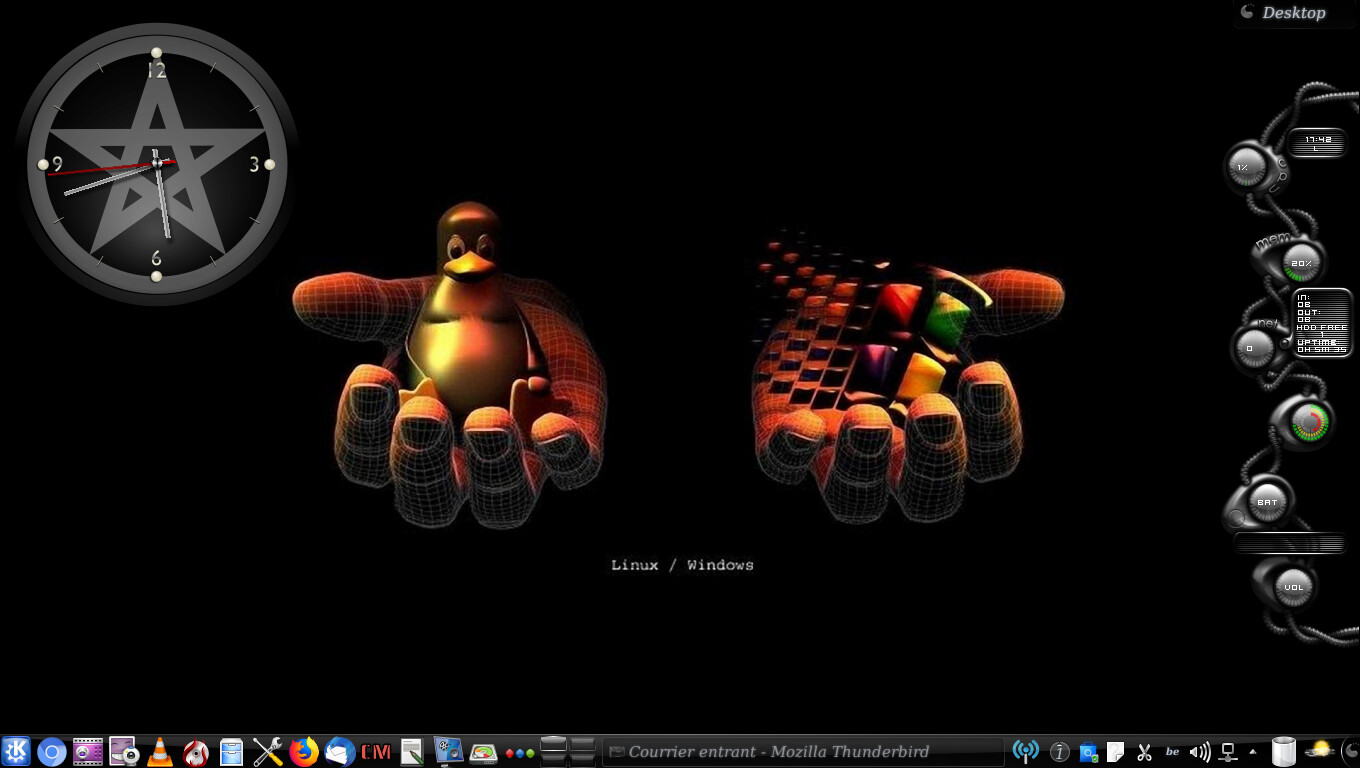Click the information tray icon
Image resolution: width=1360 pixels, height=768 pixels.
(1060, 751)
